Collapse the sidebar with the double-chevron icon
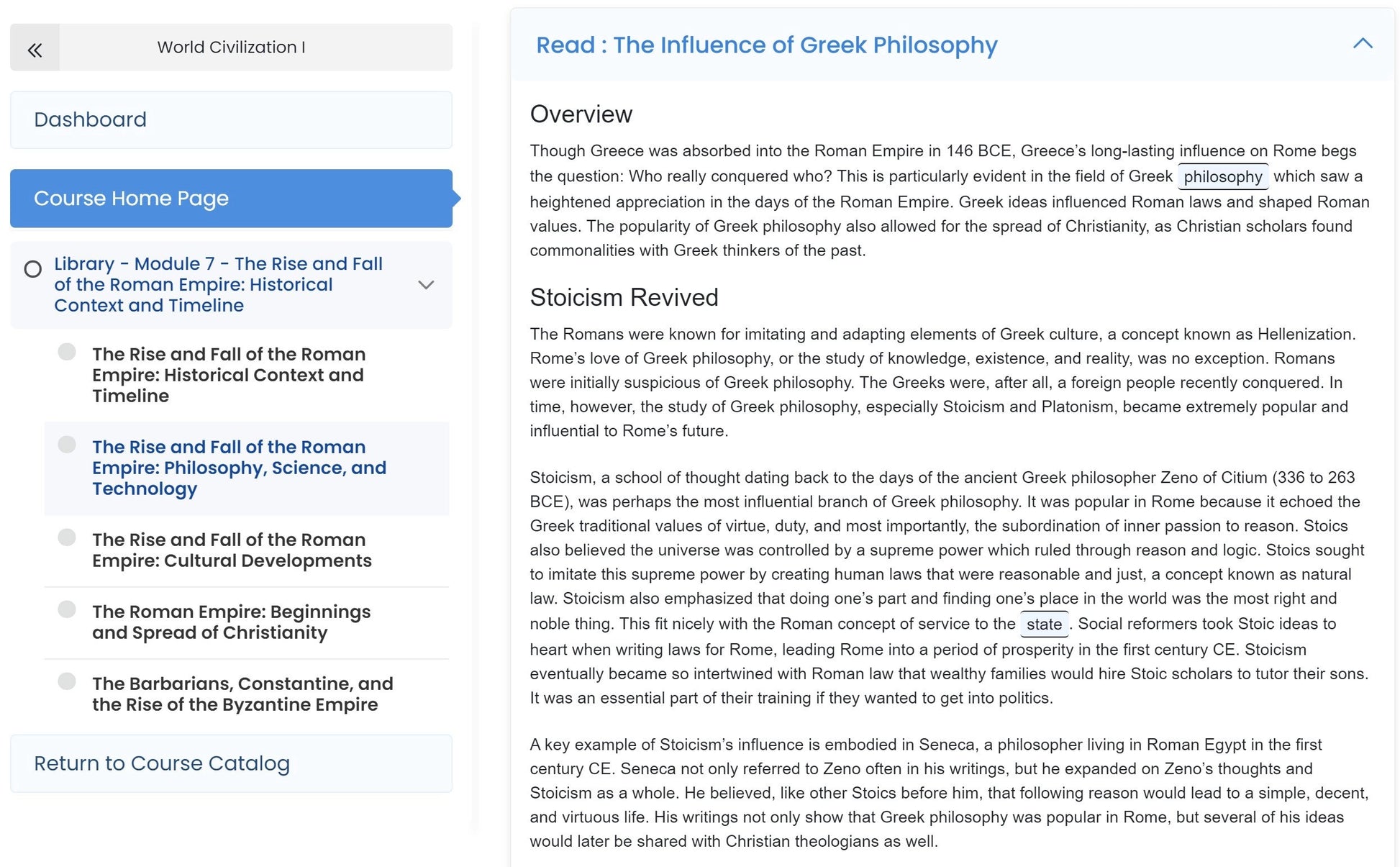Image resolution: width=1400 pixels, height=867 pixels. click(x=35, y=48)
